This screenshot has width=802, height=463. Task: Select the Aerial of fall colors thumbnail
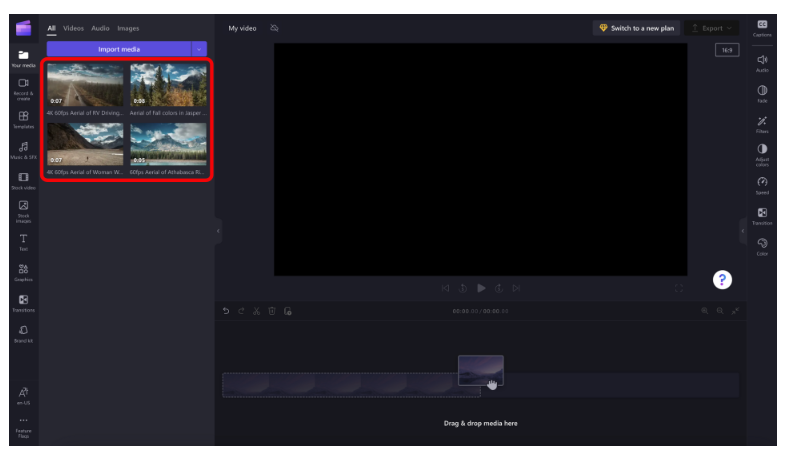(168, 85)
